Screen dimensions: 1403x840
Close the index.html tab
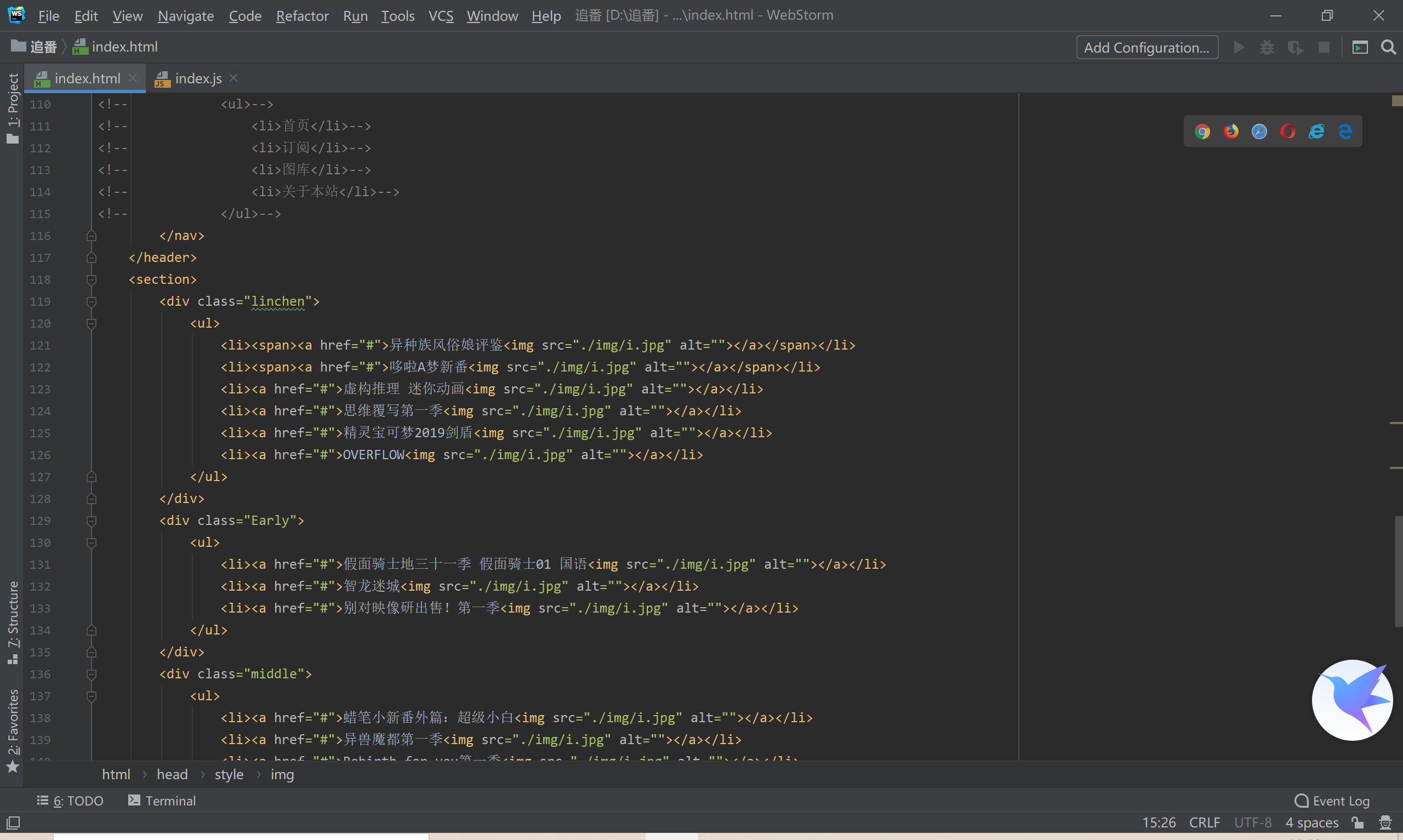[x=133, y=78]
